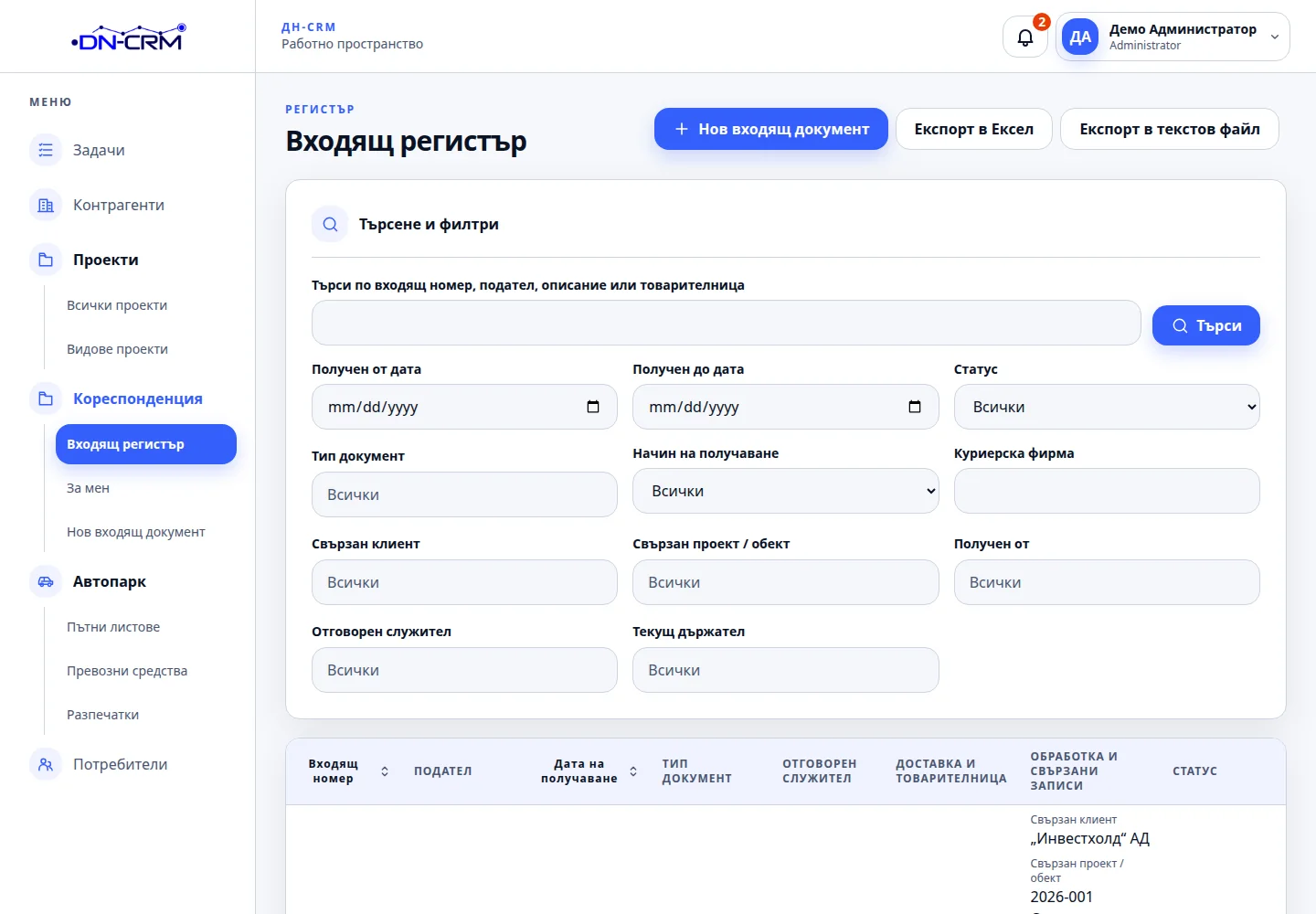Open the Статус dropdown
This screenshot has width=1316, height=914.
click(1107, 407)
